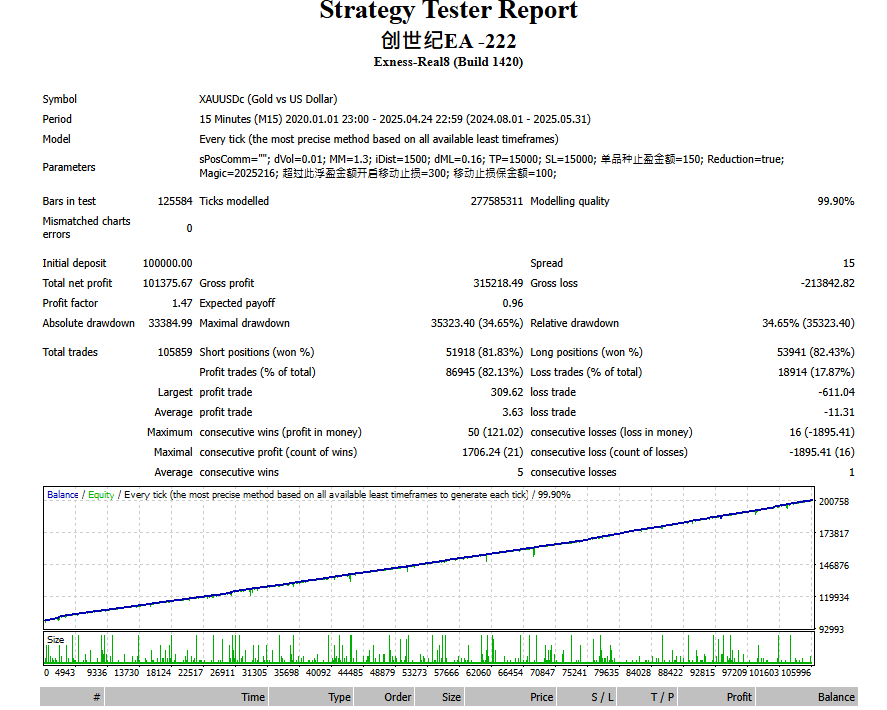Click the Size column header in table
This screenshot has height=710, width=887.
[x=440, y=697]
